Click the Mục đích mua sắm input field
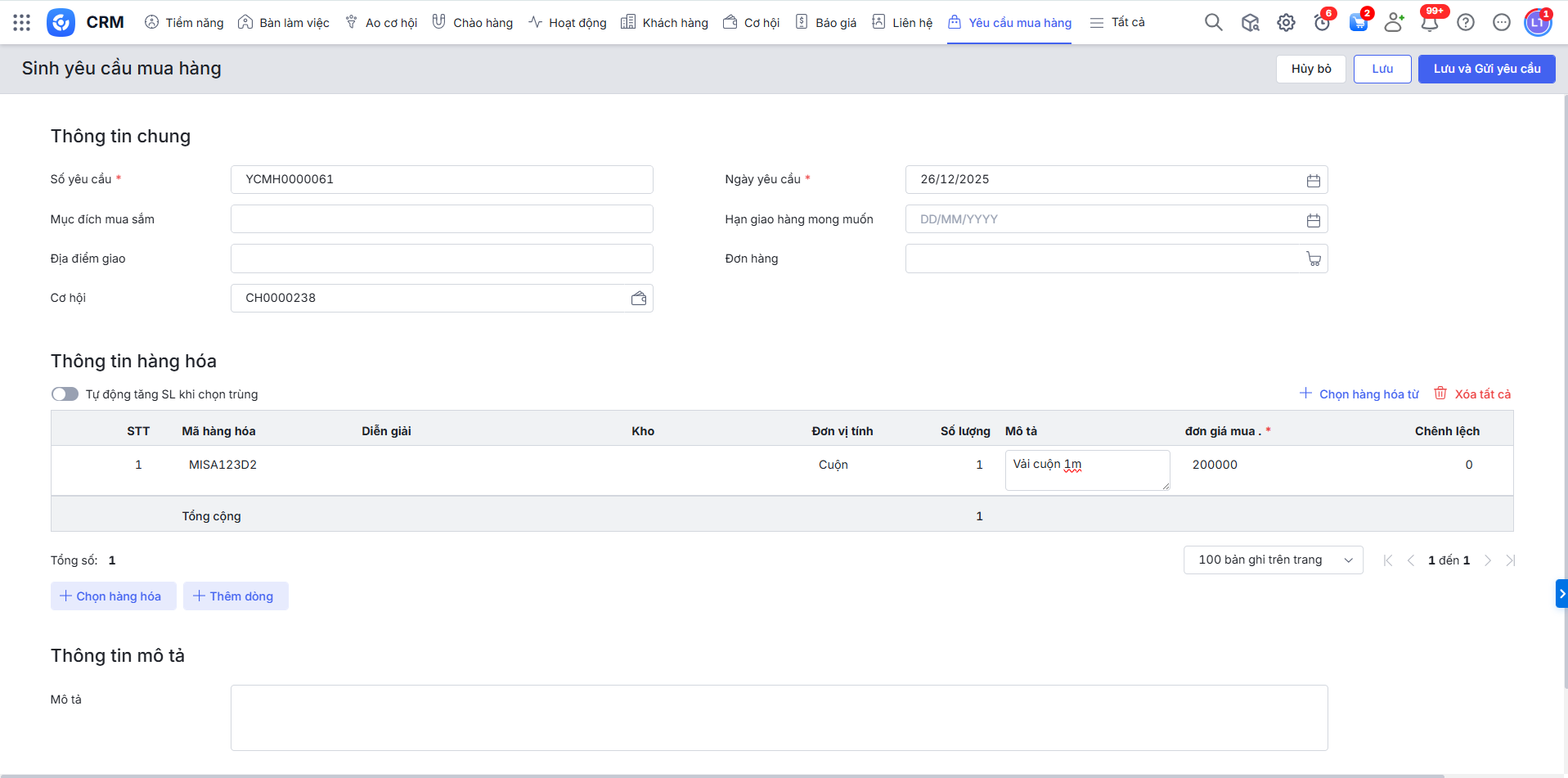Image resolution: width=1568 pixels, height=778 pixels. [442, 219]
